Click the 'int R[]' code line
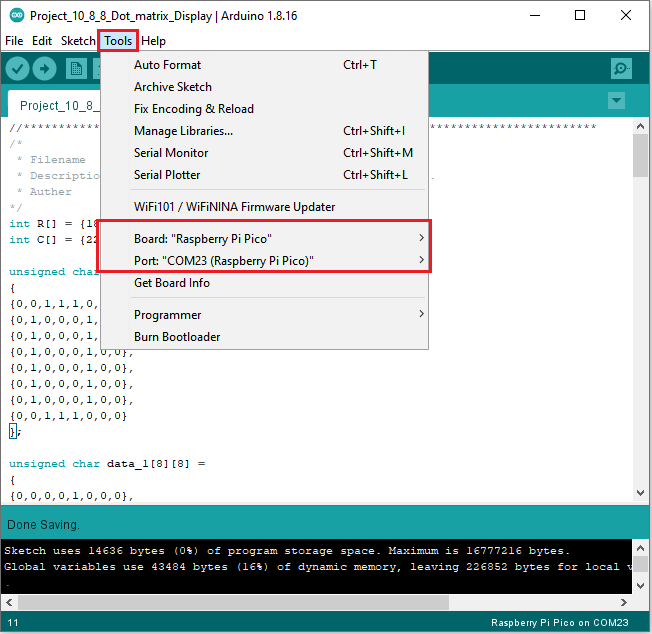652x634 pixels. pyautogui.click(x=53, y=224)
